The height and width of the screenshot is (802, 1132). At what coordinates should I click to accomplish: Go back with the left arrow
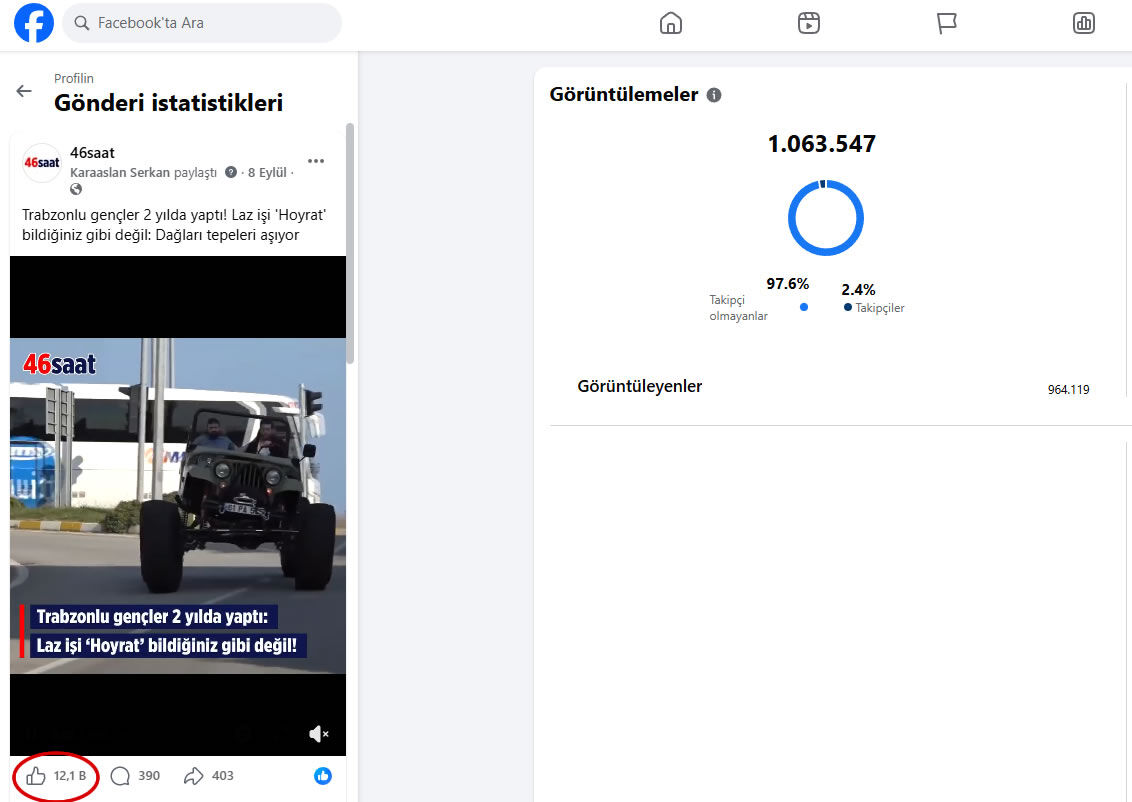[x=24, y=91]
